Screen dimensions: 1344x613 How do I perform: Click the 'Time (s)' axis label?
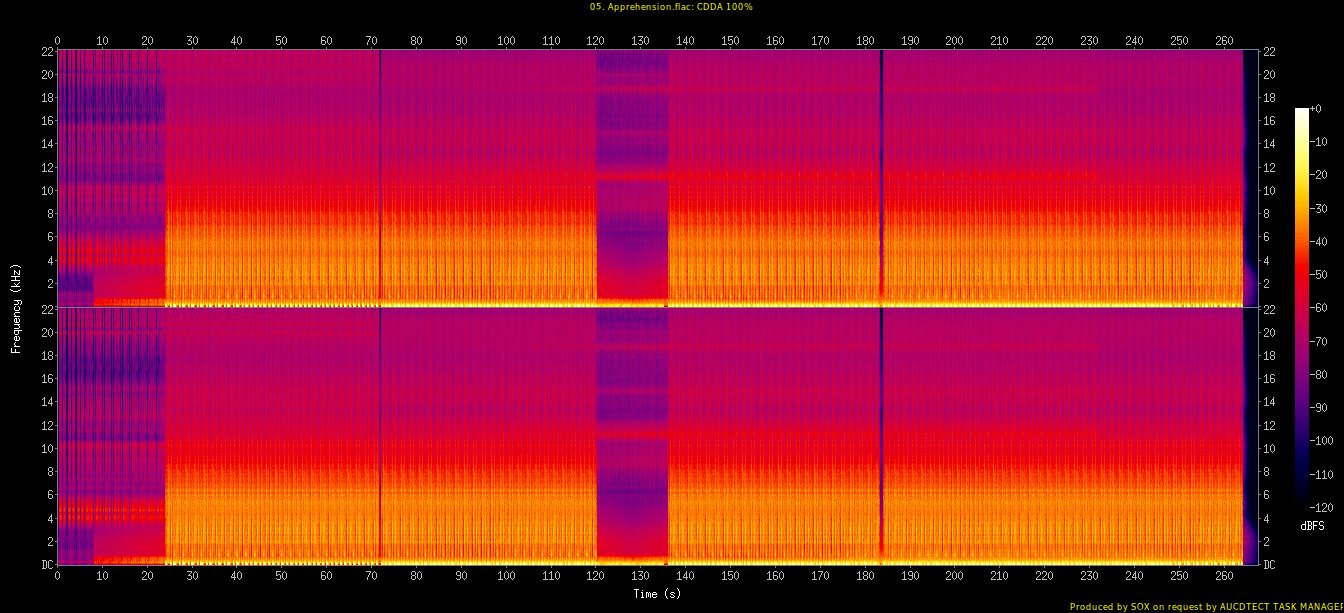pyautogui.click(x=657, y=593)
